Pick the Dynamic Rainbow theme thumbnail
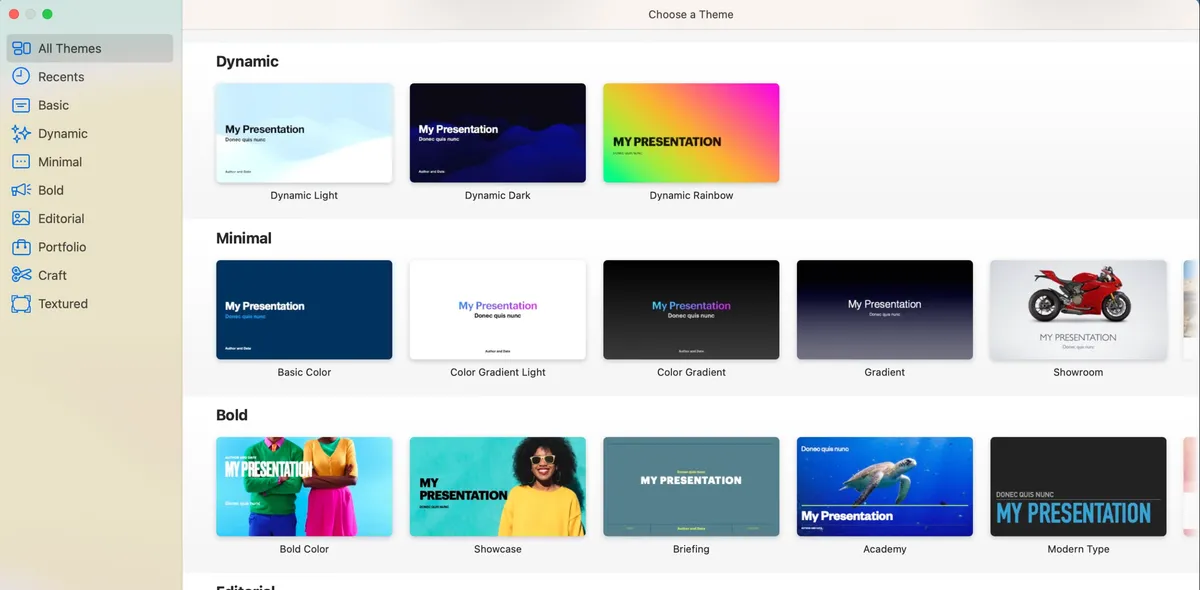1200x590 pixels. [x=691, y=133]
